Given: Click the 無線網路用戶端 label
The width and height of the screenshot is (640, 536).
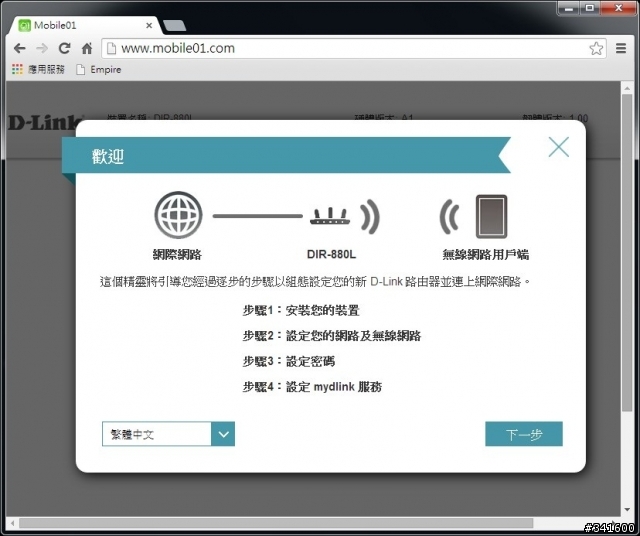Looking at the screenshot, I should [486, 255].
